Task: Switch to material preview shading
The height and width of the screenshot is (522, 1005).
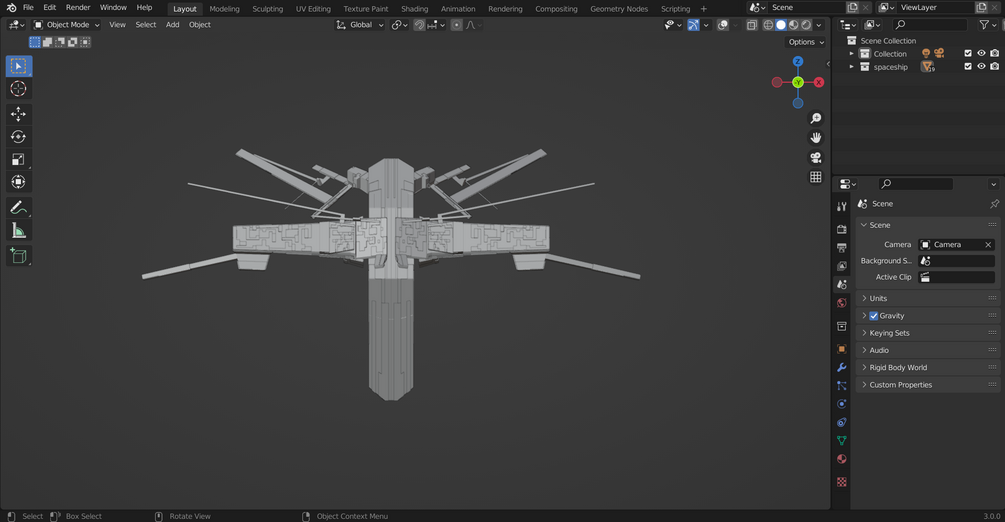Action: point(793,25)
